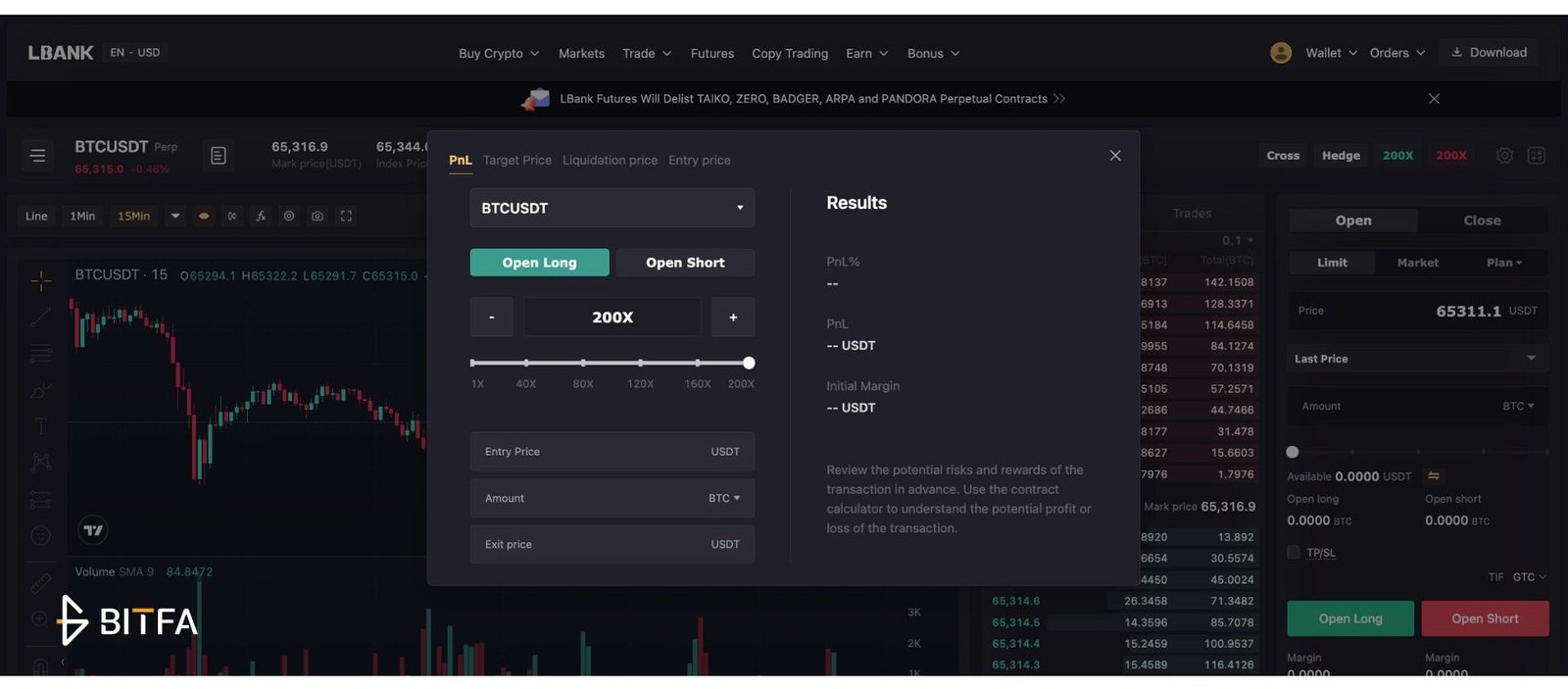This screenshot has height=689, width=1568.
Task: Select the forecasting and measurement tool
Action: [41, 500]
